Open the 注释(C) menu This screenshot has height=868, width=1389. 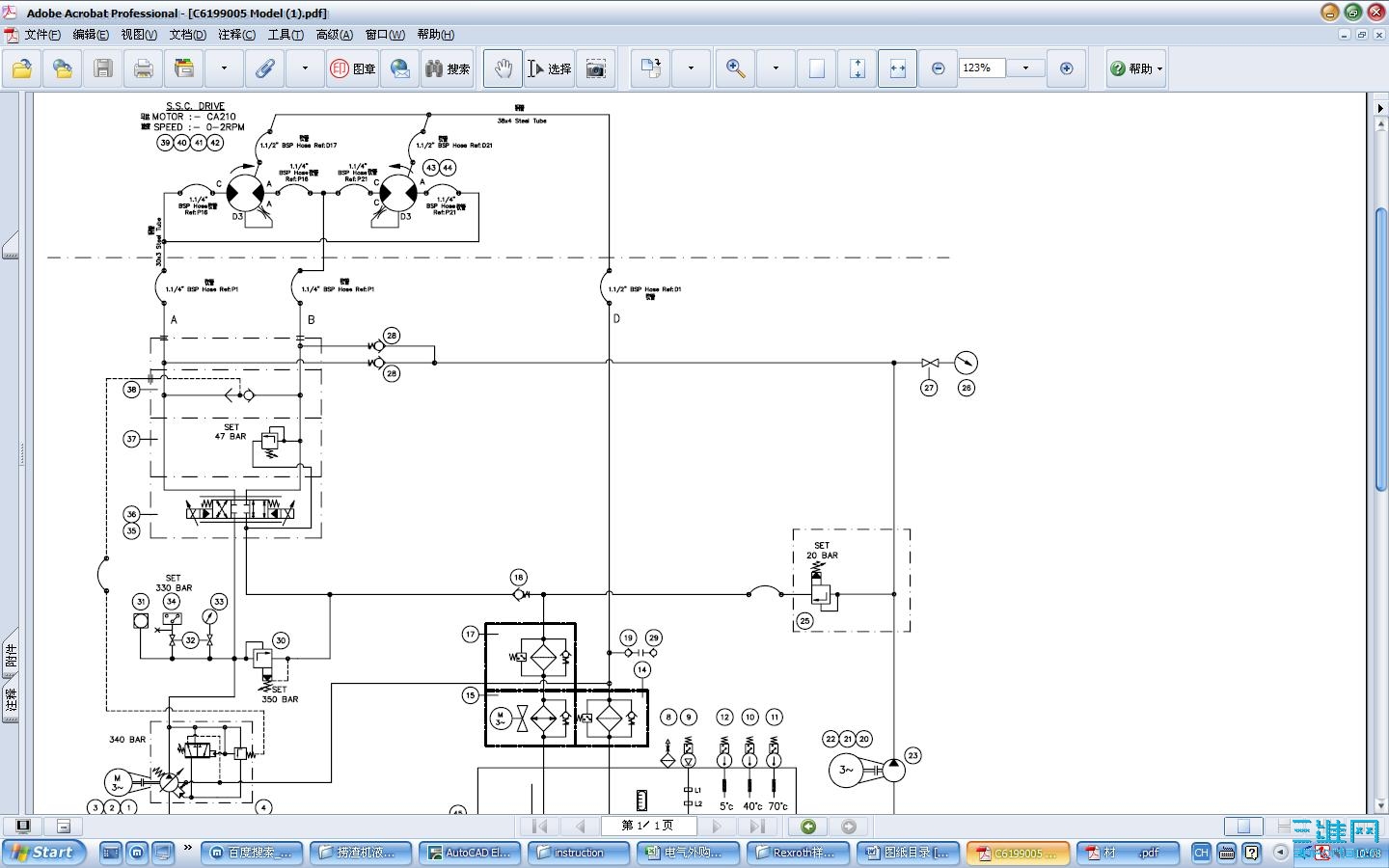pyautogui.click(x=236, y=35)
